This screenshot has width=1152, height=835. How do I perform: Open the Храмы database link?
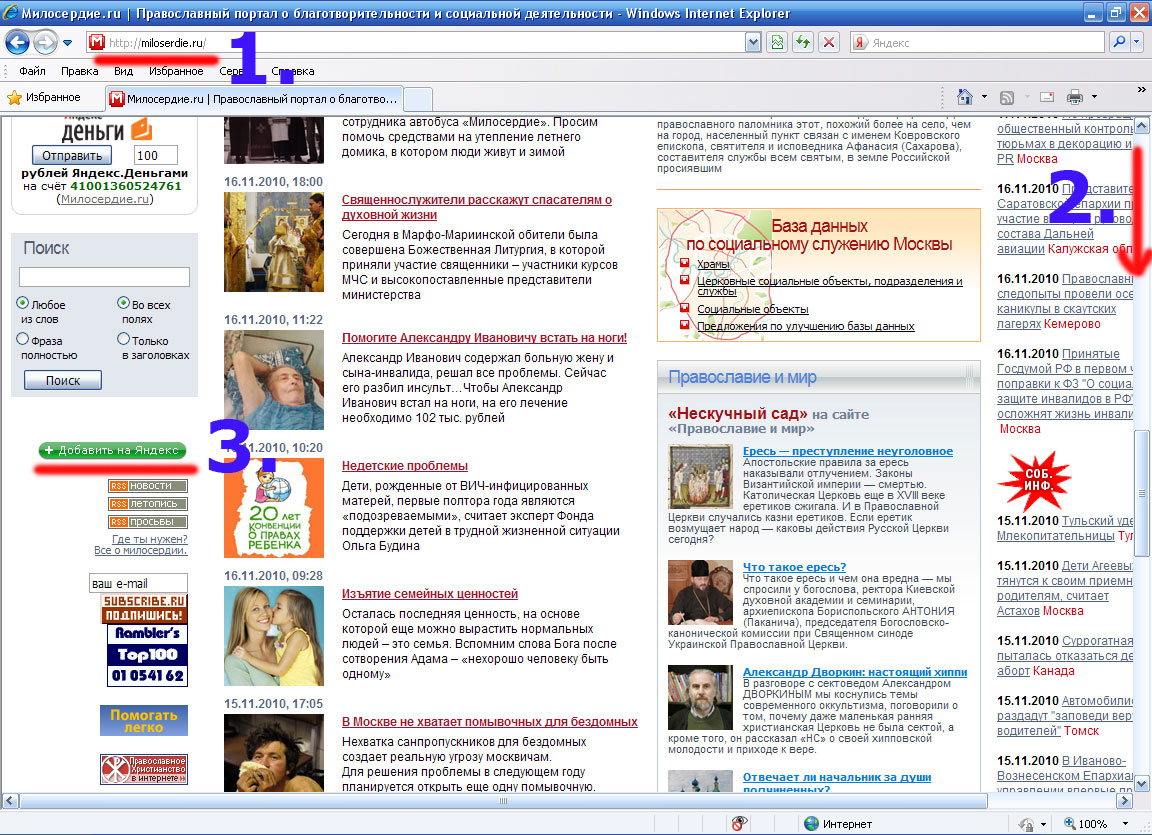pyautogui.click(x=713, y=264)
